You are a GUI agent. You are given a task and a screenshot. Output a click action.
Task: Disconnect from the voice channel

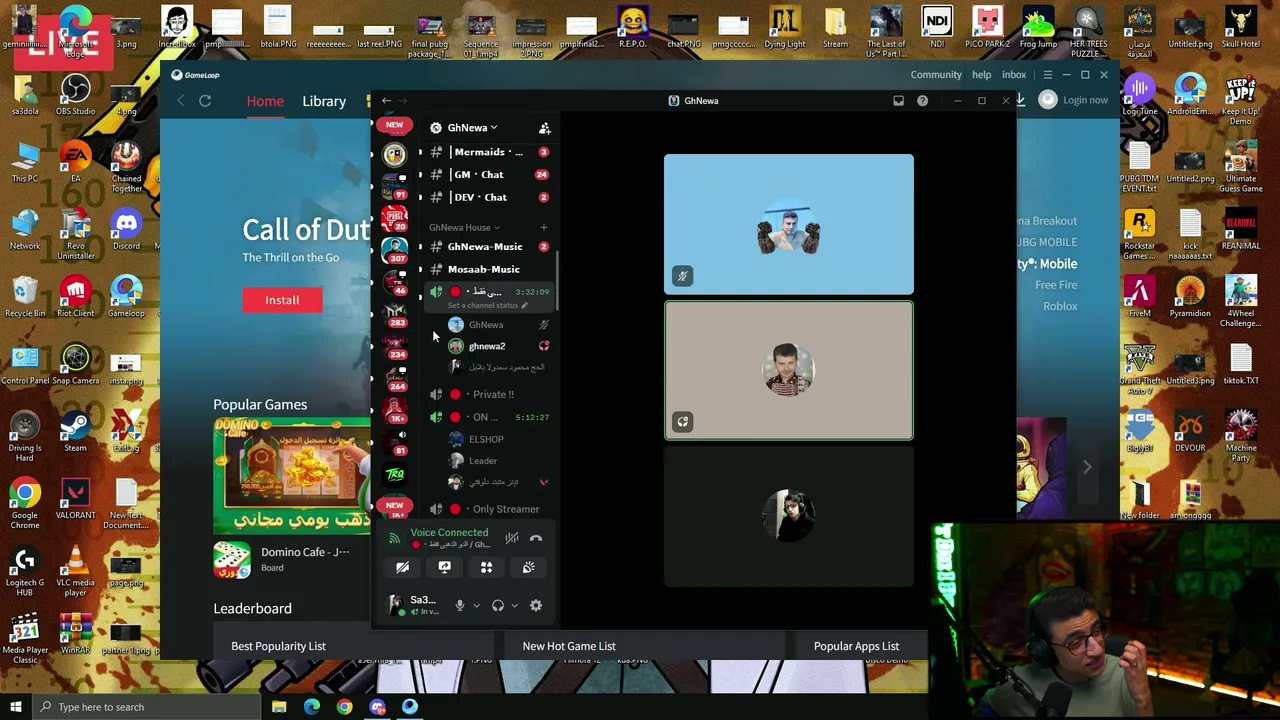pos(536,538)
